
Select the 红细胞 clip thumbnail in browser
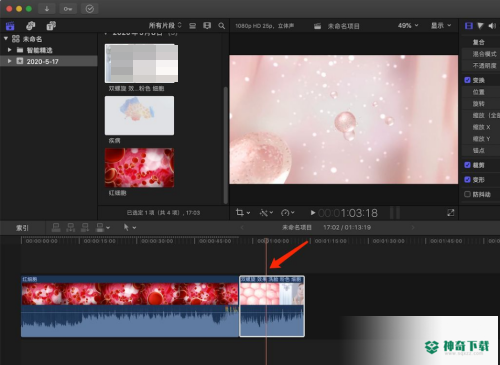[139, 168]
